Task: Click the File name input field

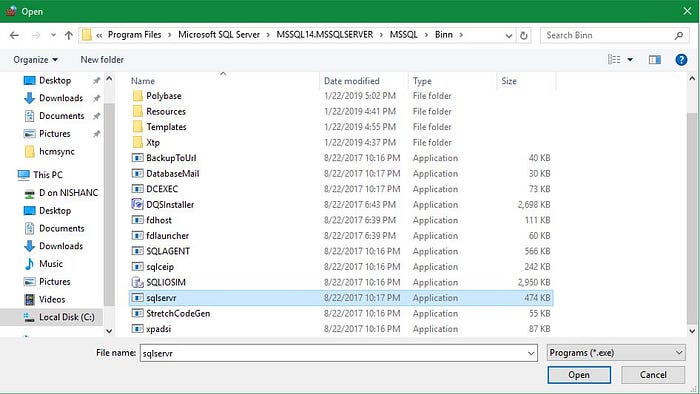Action: point(334,353)
